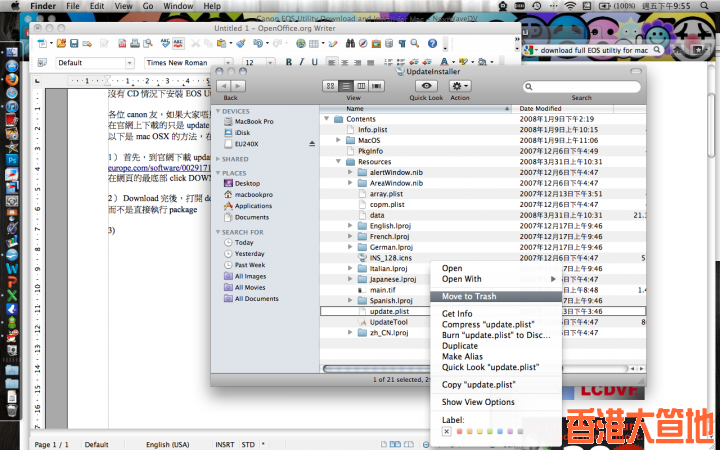Click the Spellcheck icon in Writer toolbar
The height and width of the screenshot is (450, 720).
point(165,44)
